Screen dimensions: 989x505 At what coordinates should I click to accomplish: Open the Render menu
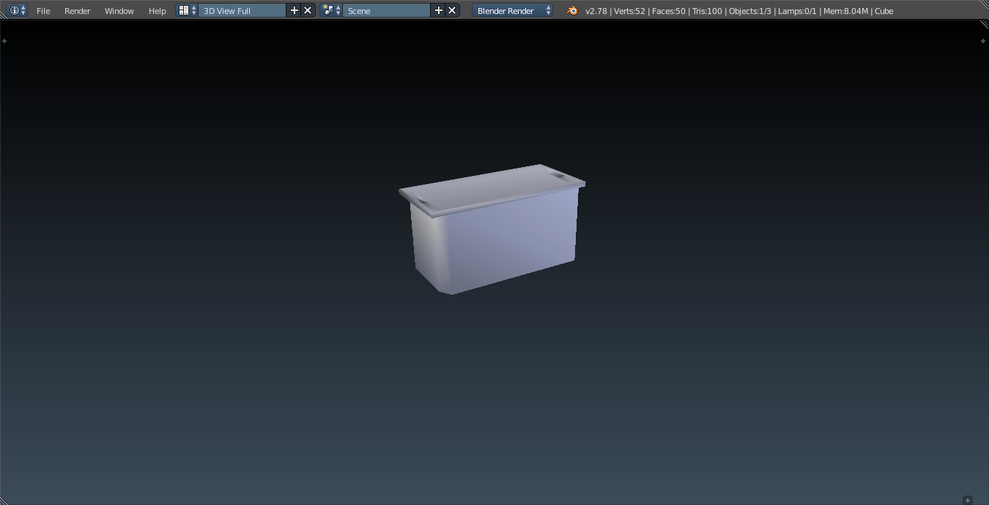tap(77, 11)
